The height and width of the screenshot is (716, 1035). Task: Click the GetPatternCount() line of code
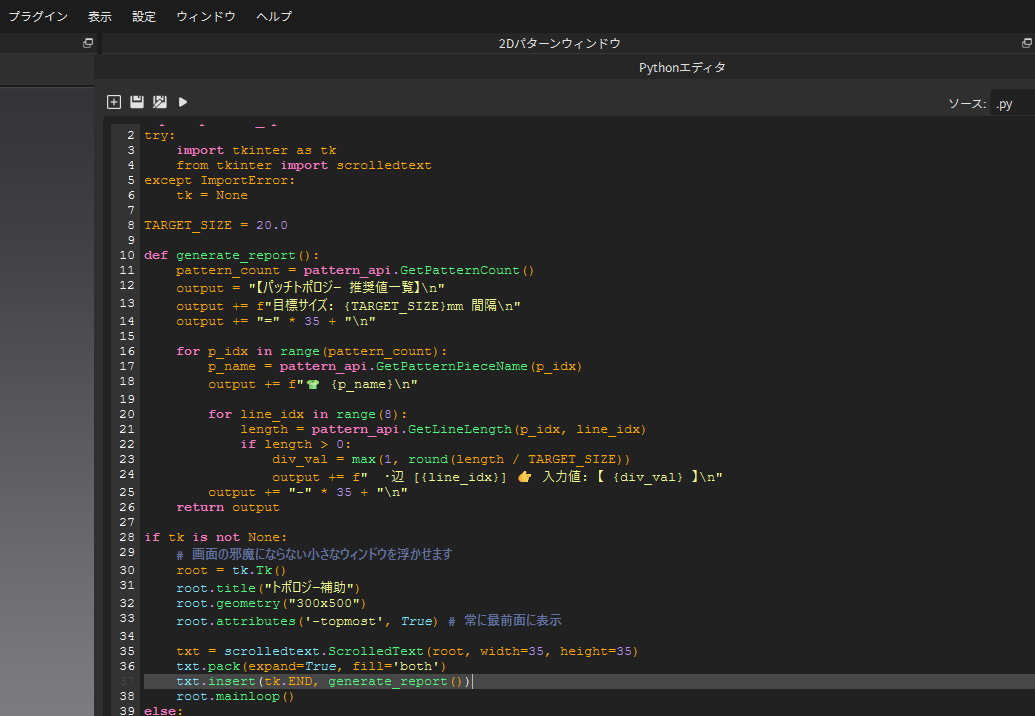[x=355, y=271]
